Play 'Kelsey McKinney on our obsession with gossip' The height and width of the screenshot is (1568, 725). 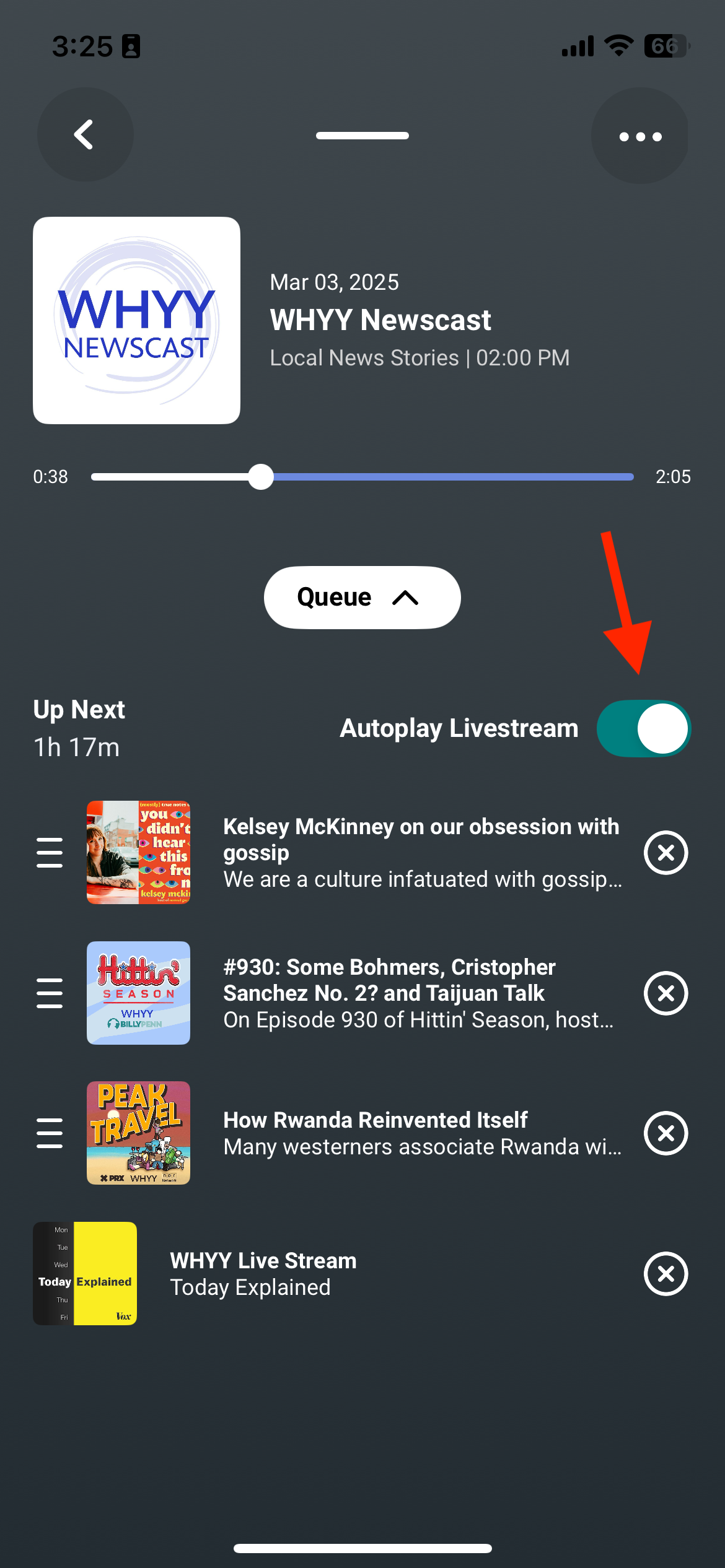click(x=421, y=839)
